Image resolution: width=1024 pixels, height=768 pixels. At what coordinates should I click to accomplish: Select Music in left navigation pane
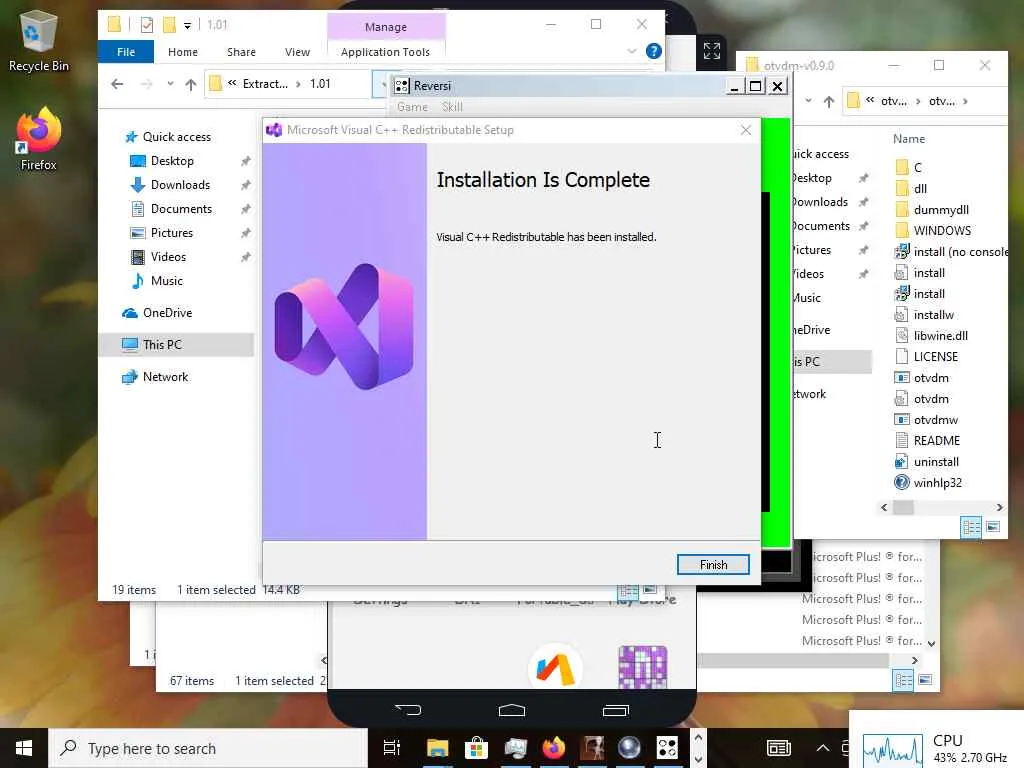tap(167, 281)
